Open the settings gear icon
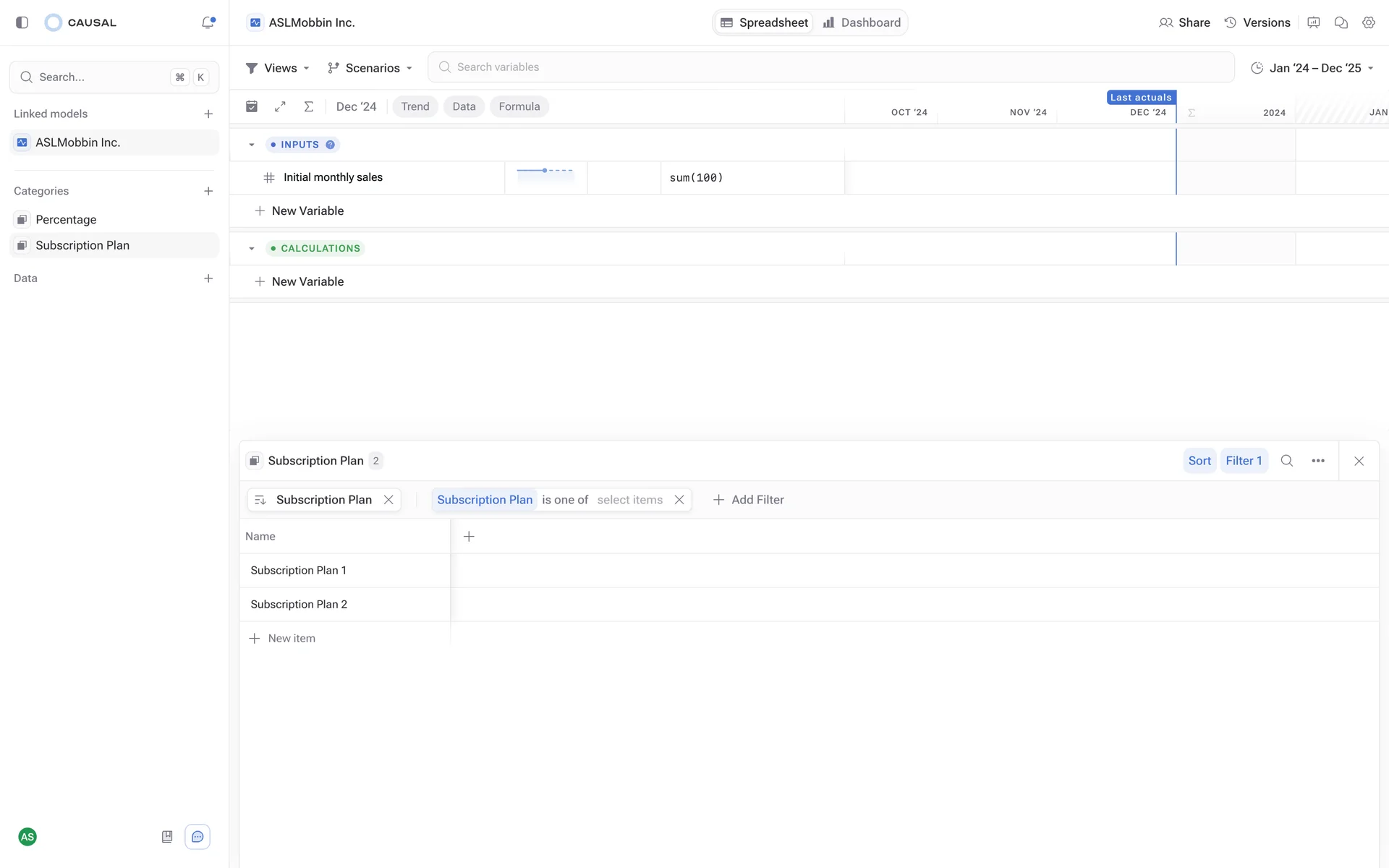The image size is (1389, 868). click(x=1368, y=22)
